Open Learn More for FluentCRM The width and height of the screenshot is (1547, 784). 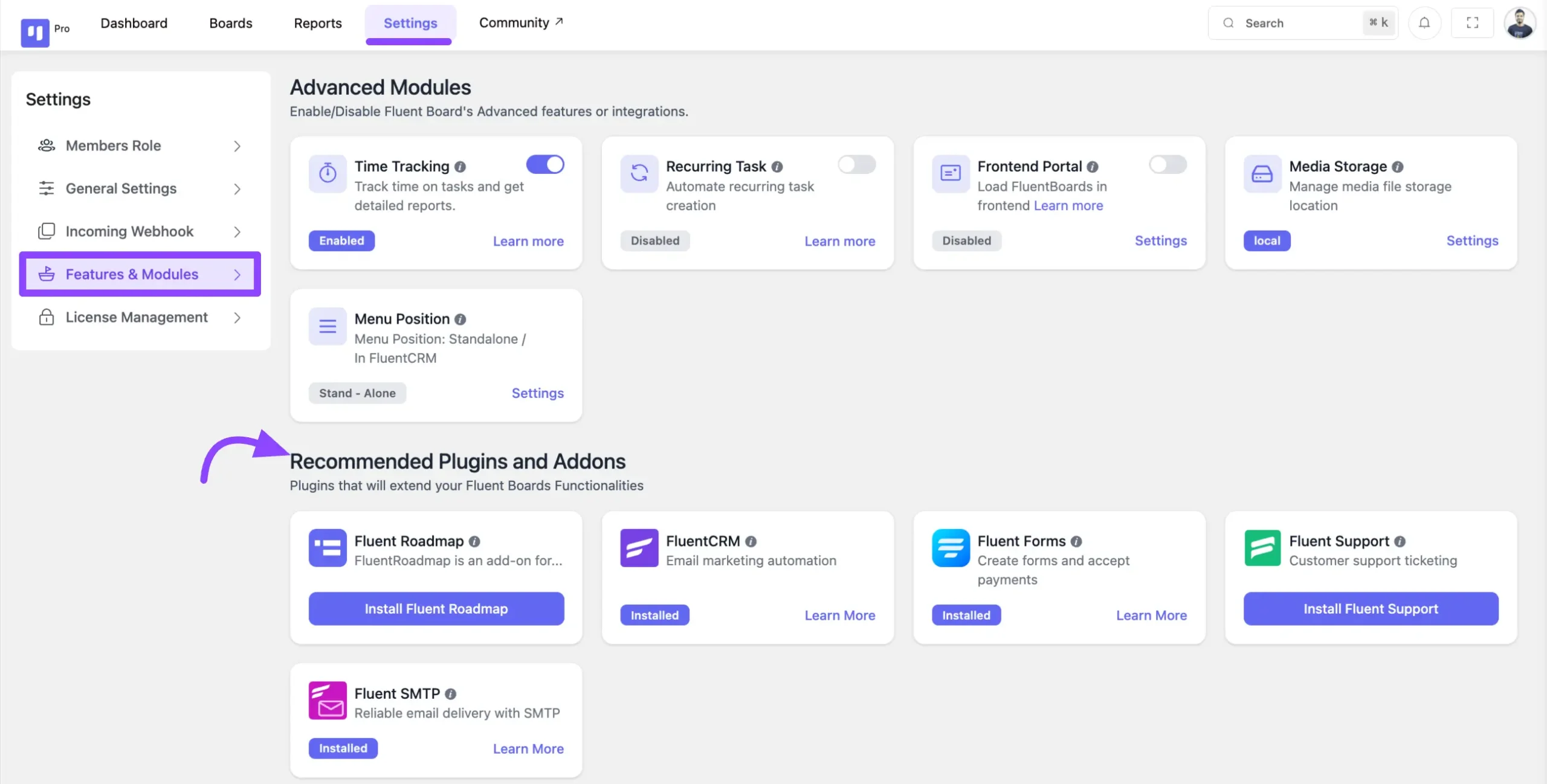840,615
